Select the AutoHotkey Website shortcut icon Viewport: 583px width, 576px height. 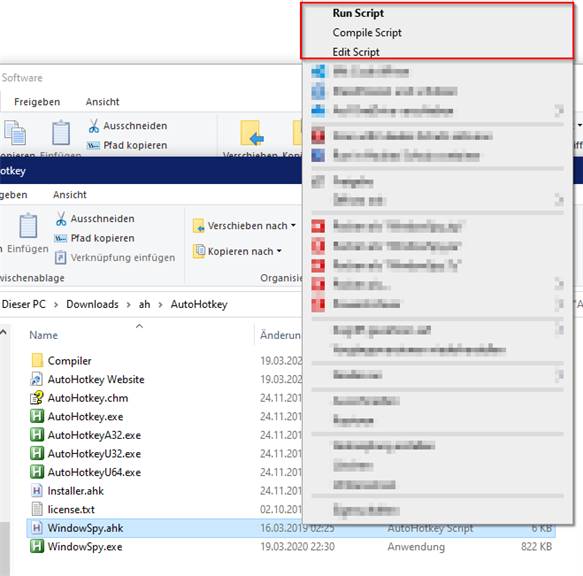tap(37, 379)
